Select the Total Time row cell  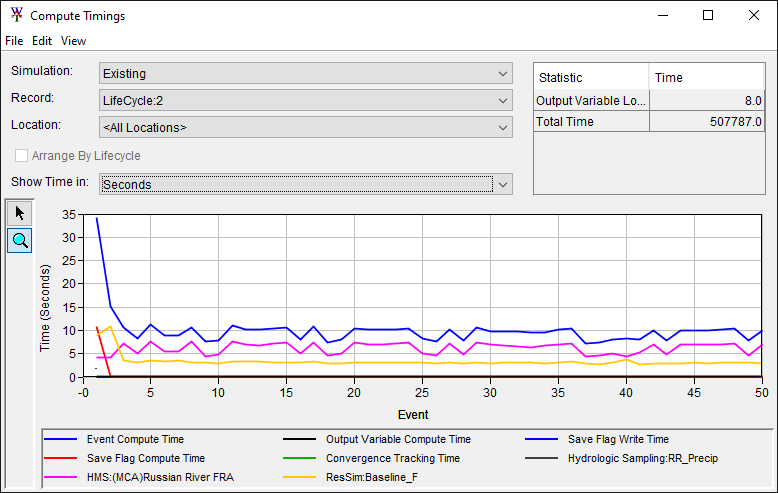point(591,122)
